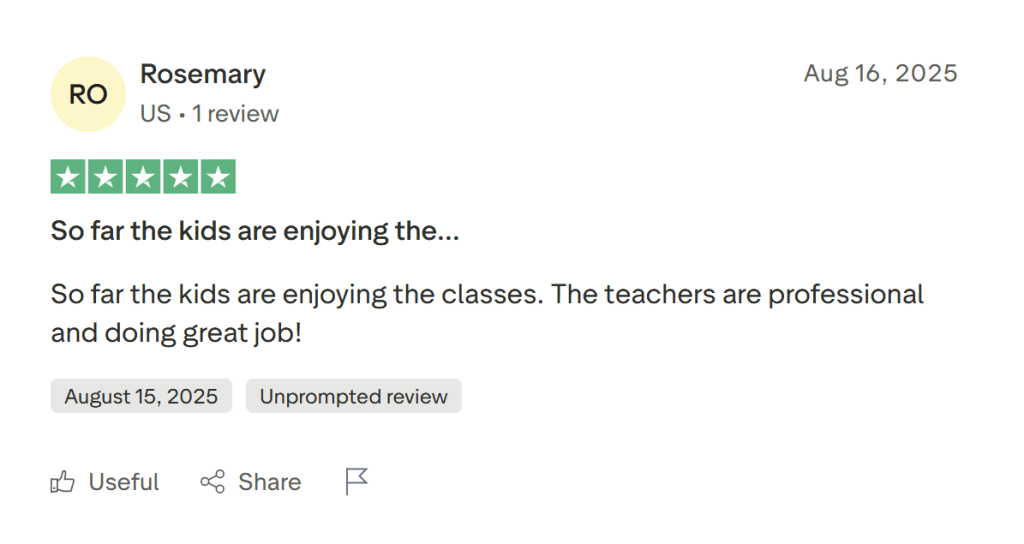This screenshot has width=1024, height=544.
Task: Click the second green star
Action: coord(105,177)
